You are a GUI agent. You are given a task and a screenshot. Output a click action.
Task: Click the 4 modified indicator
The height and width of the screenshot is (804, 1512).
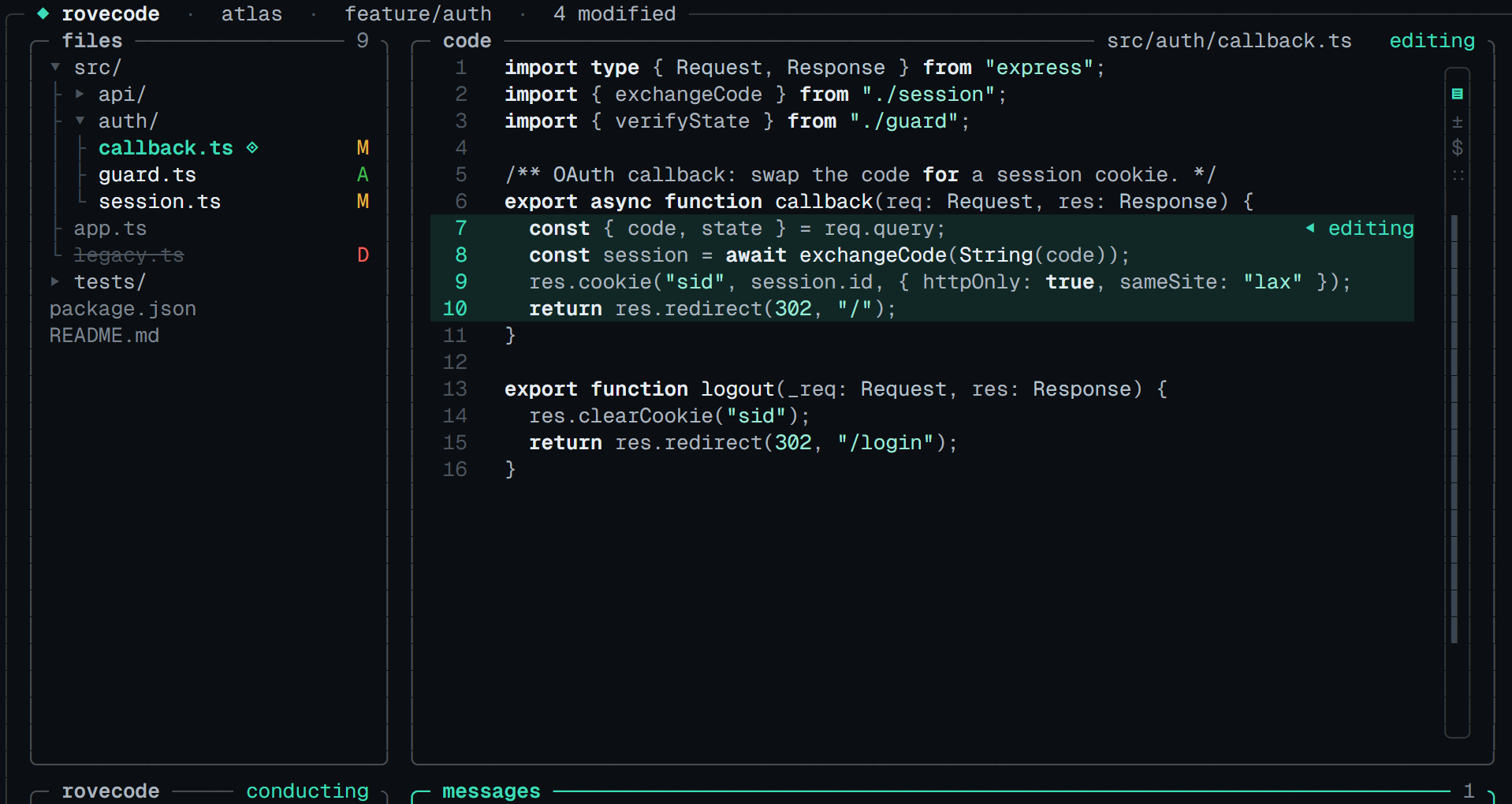(x=614, y=13)
